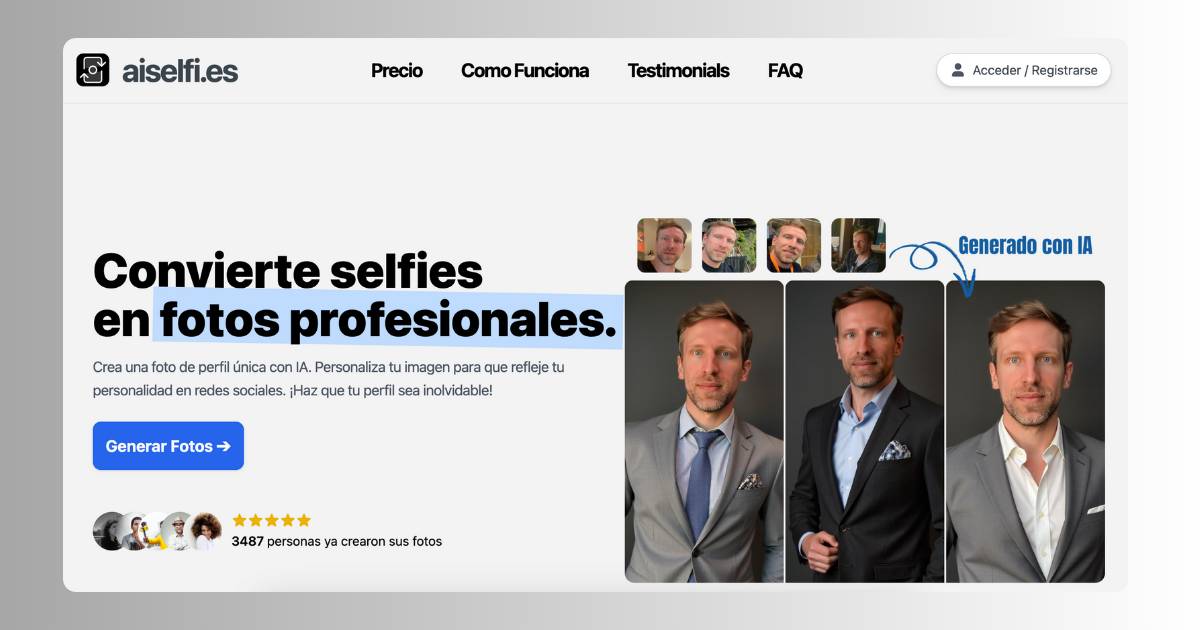The image size is (1200, 630).
Task: Go to Como Funciona section
Action: [x=525, y=70]
